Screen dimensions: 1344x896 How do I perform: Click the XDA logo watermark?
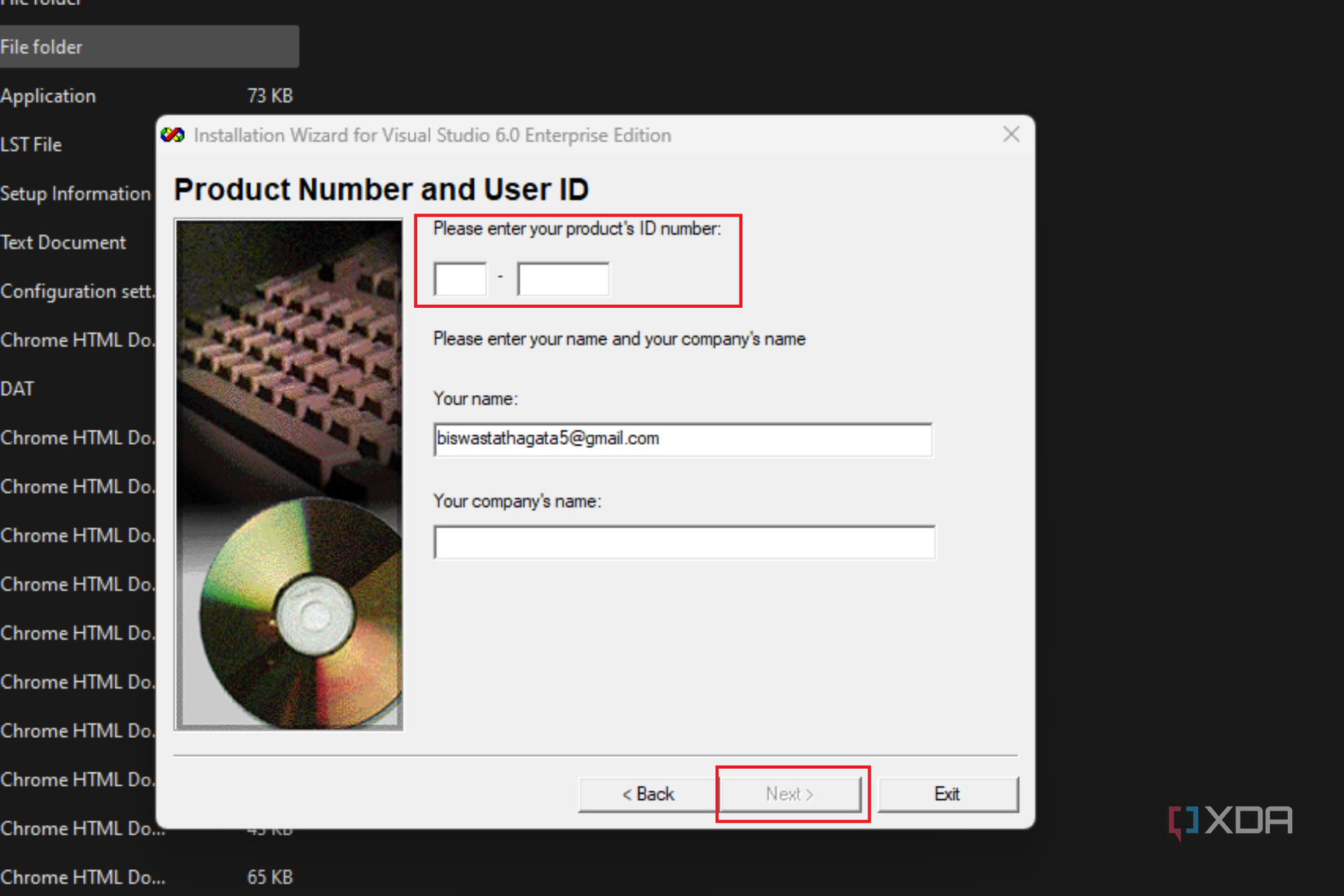pyautogui.click(x=1230, y=821)
